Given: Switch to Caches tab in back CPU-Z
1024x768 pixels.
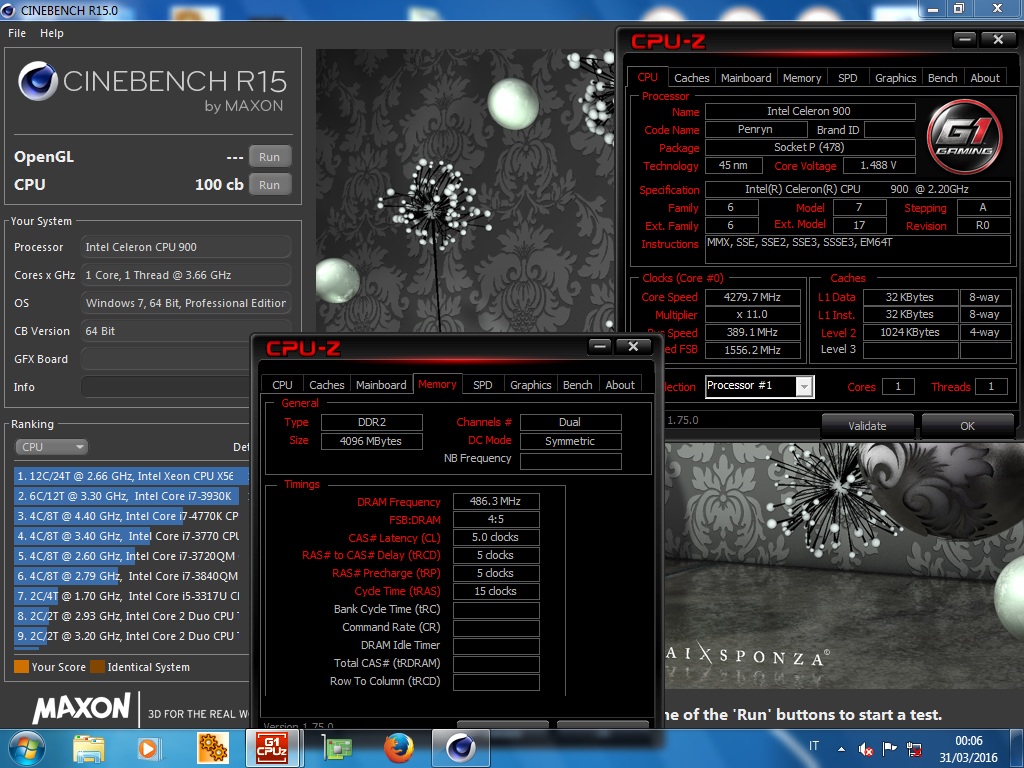Looking at the screenshot, I should pos(691,78).
